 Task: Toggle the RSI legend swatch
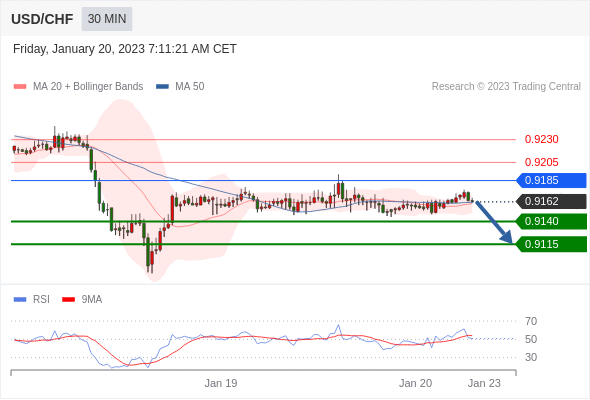point(20,300)
